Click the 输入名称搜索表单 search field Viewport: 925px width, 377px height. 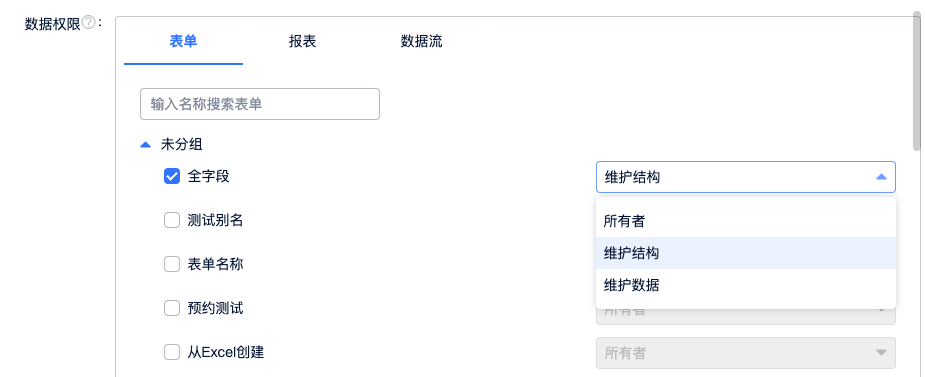pos(260,104)
